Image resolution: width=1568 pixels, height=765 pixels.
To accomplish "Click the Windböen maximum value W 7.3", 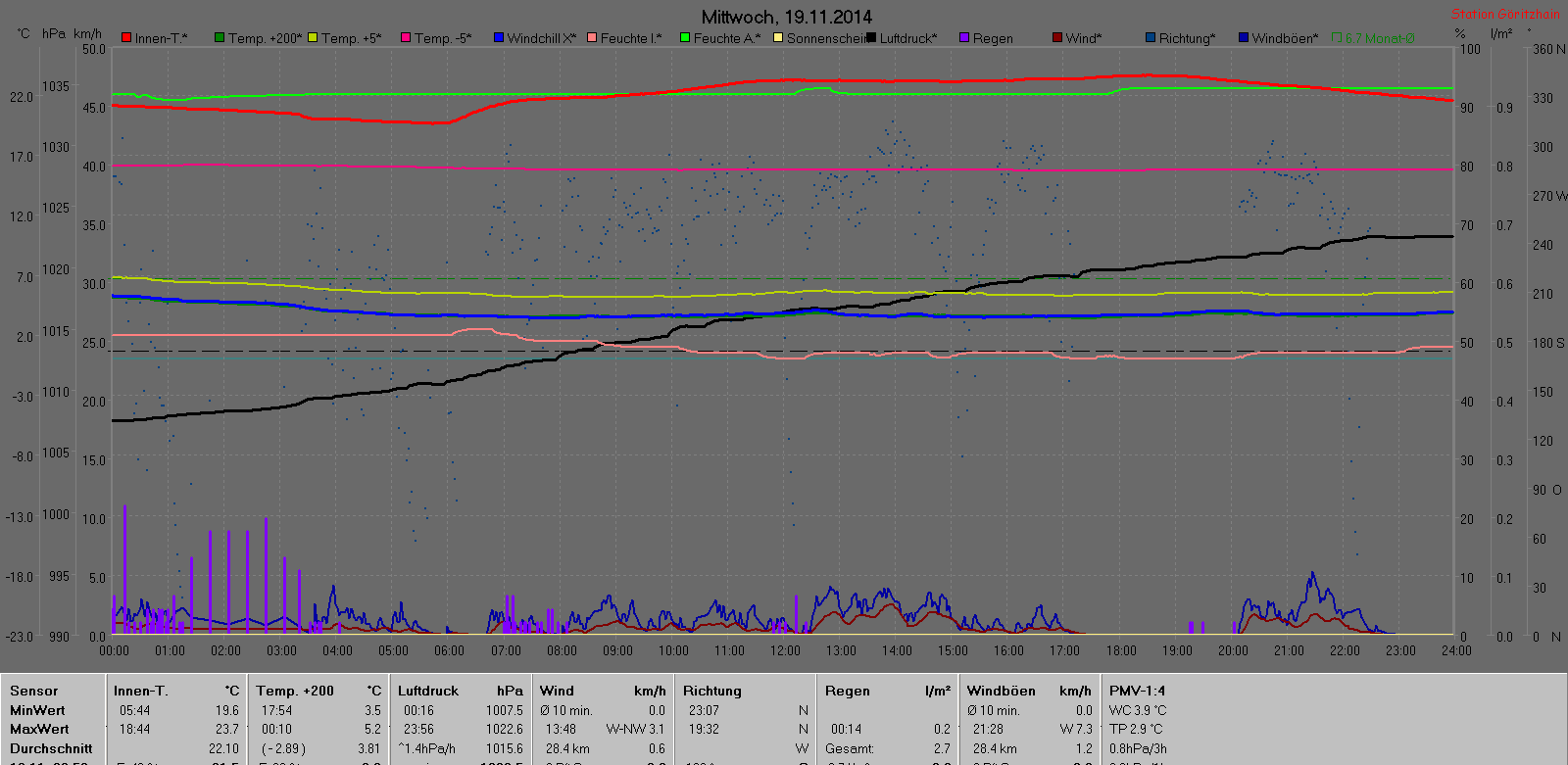I will click(1076, 729).
